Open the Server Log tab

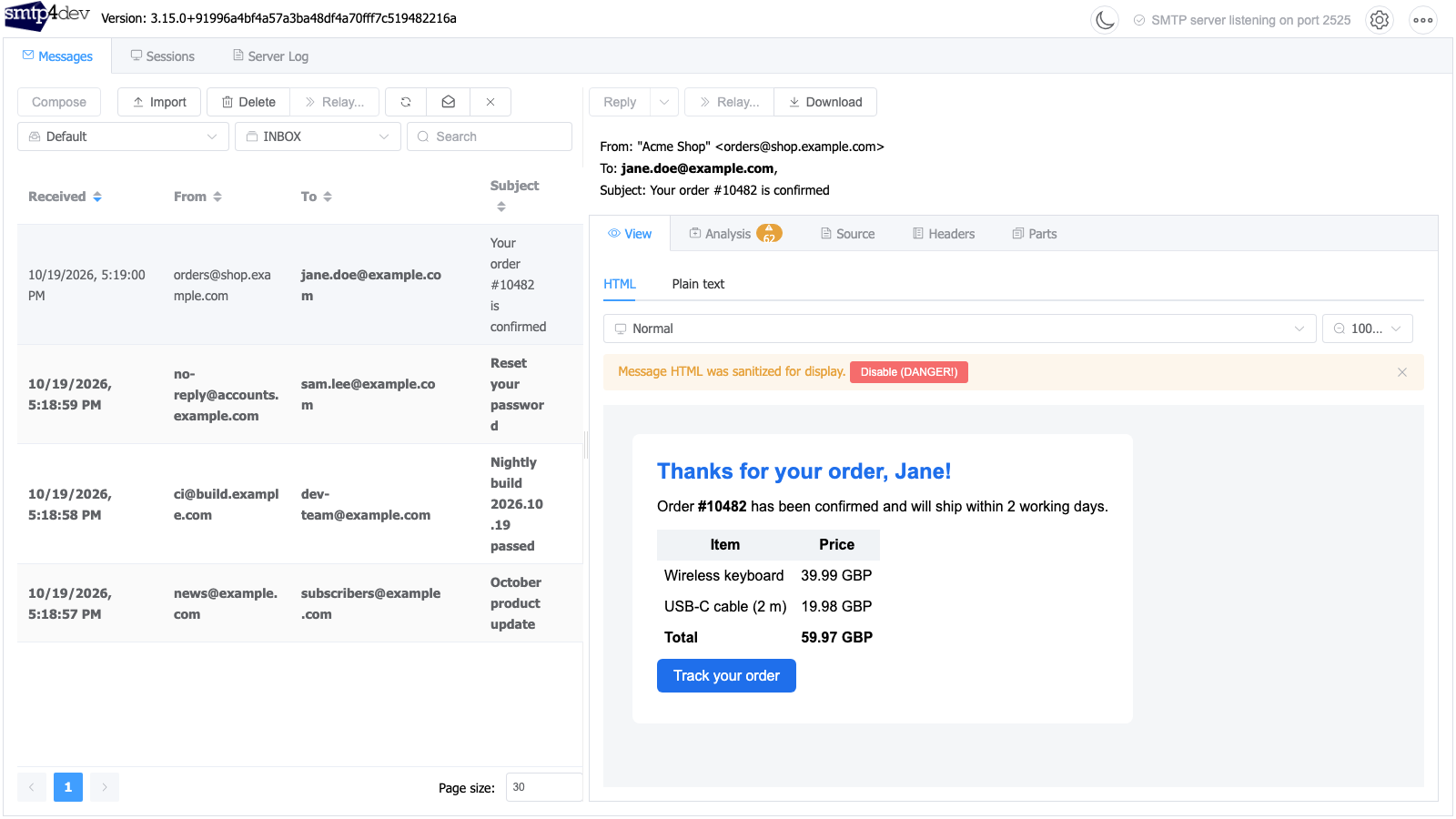click(270, 56)
